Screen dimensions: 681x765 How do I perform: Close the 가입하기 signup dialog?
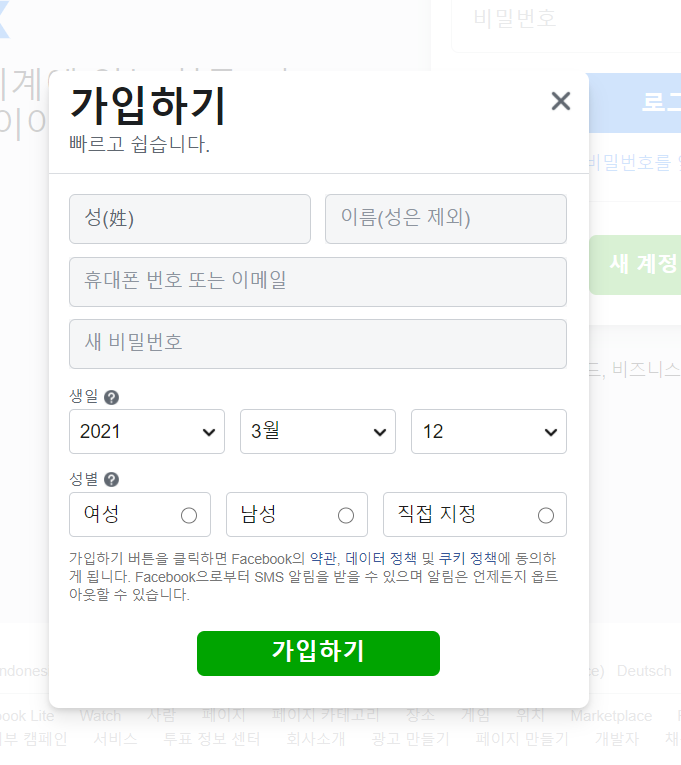pos(561,101)
